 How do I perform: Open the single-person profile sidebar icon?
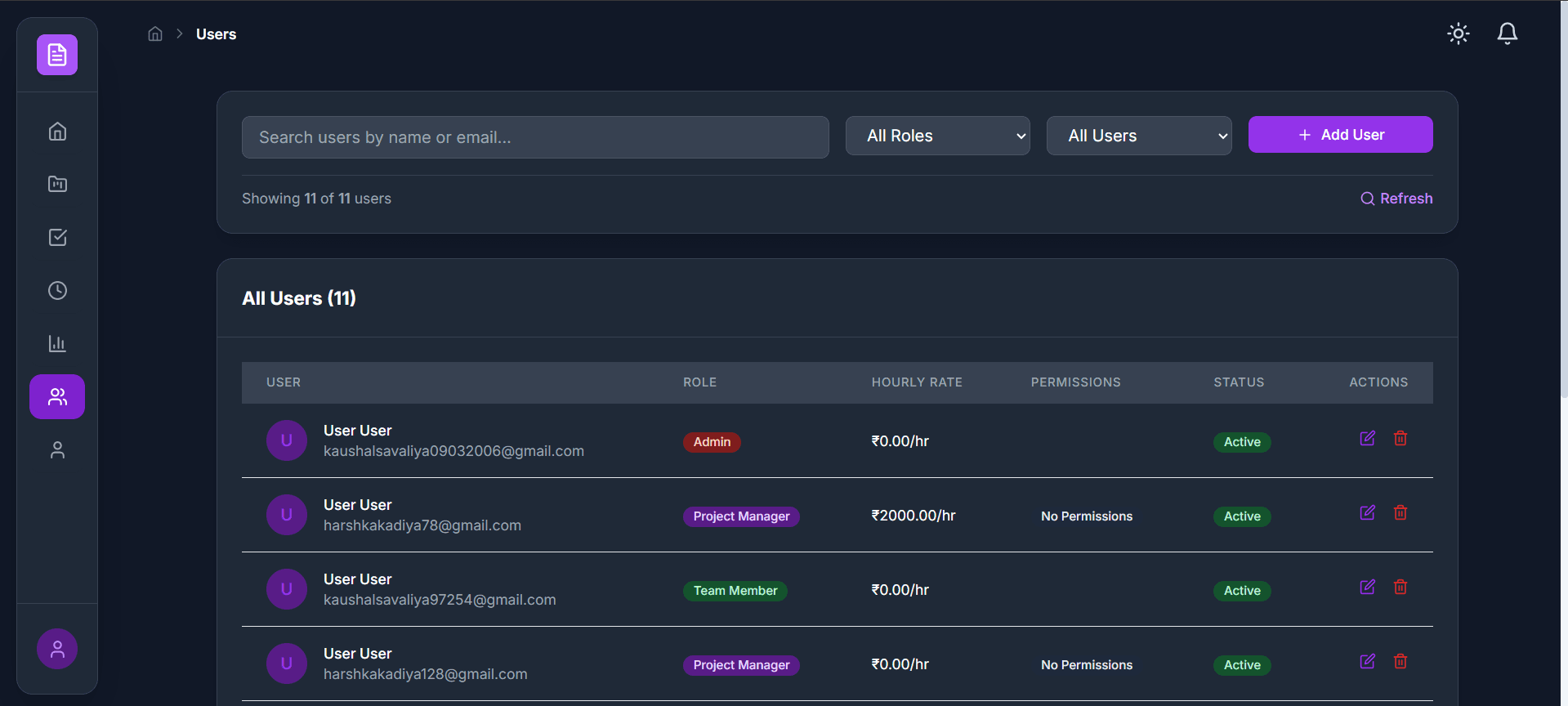(x=57, y=450)
